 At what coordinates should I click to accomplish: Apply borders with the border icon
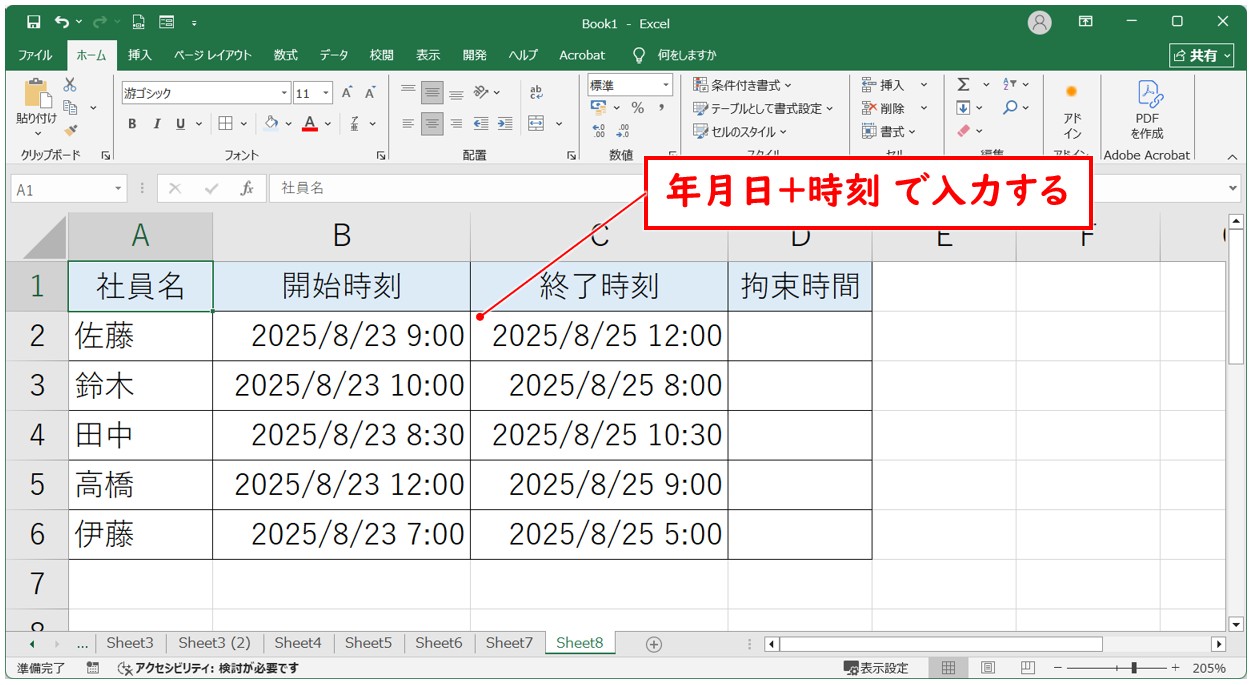[x=226, y=124]
